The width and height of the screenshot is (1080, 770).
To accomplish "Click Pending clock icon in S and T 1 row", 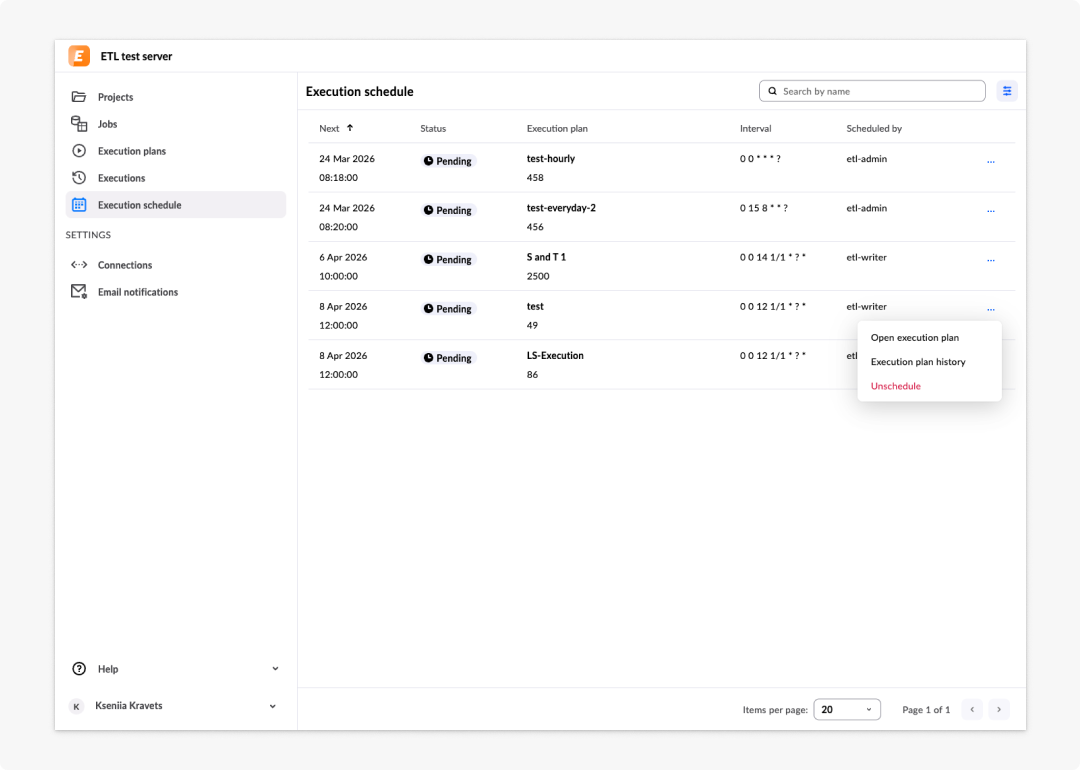I will 428,259.
